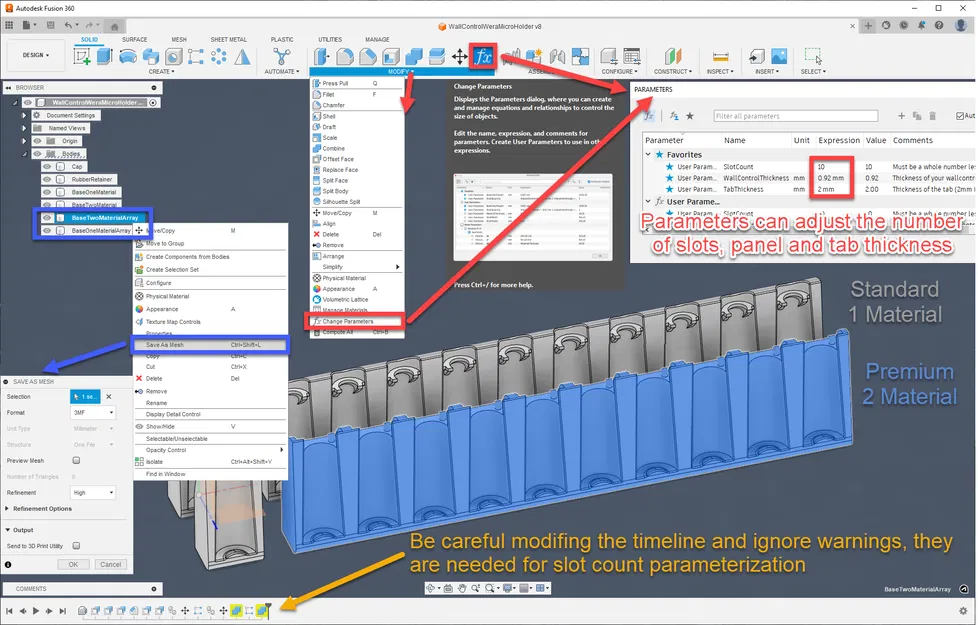Switch to the SURFACE ribbon tab
This screenshot has width=978, height=625.
coord(134,39)
